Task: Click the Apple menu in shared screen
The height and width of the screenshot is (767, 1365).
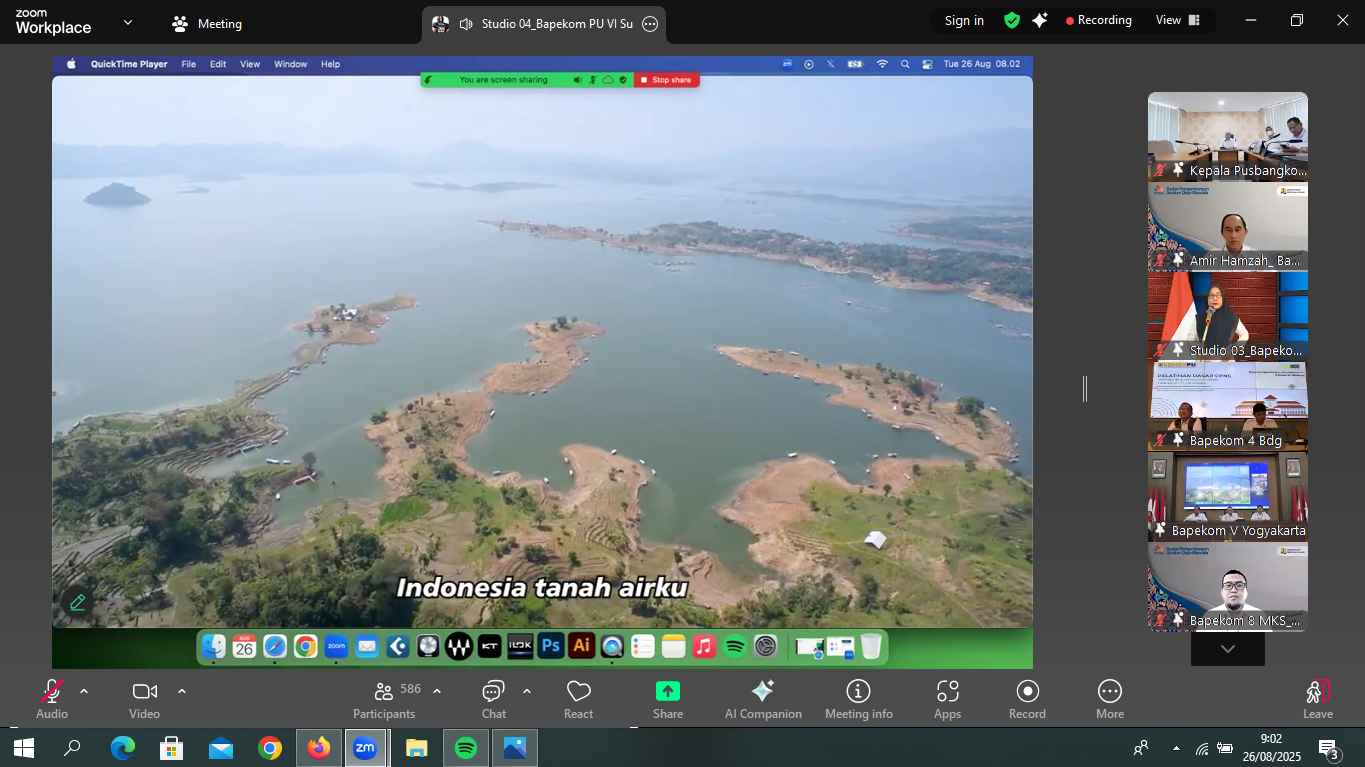Action: tap(71, 64)
